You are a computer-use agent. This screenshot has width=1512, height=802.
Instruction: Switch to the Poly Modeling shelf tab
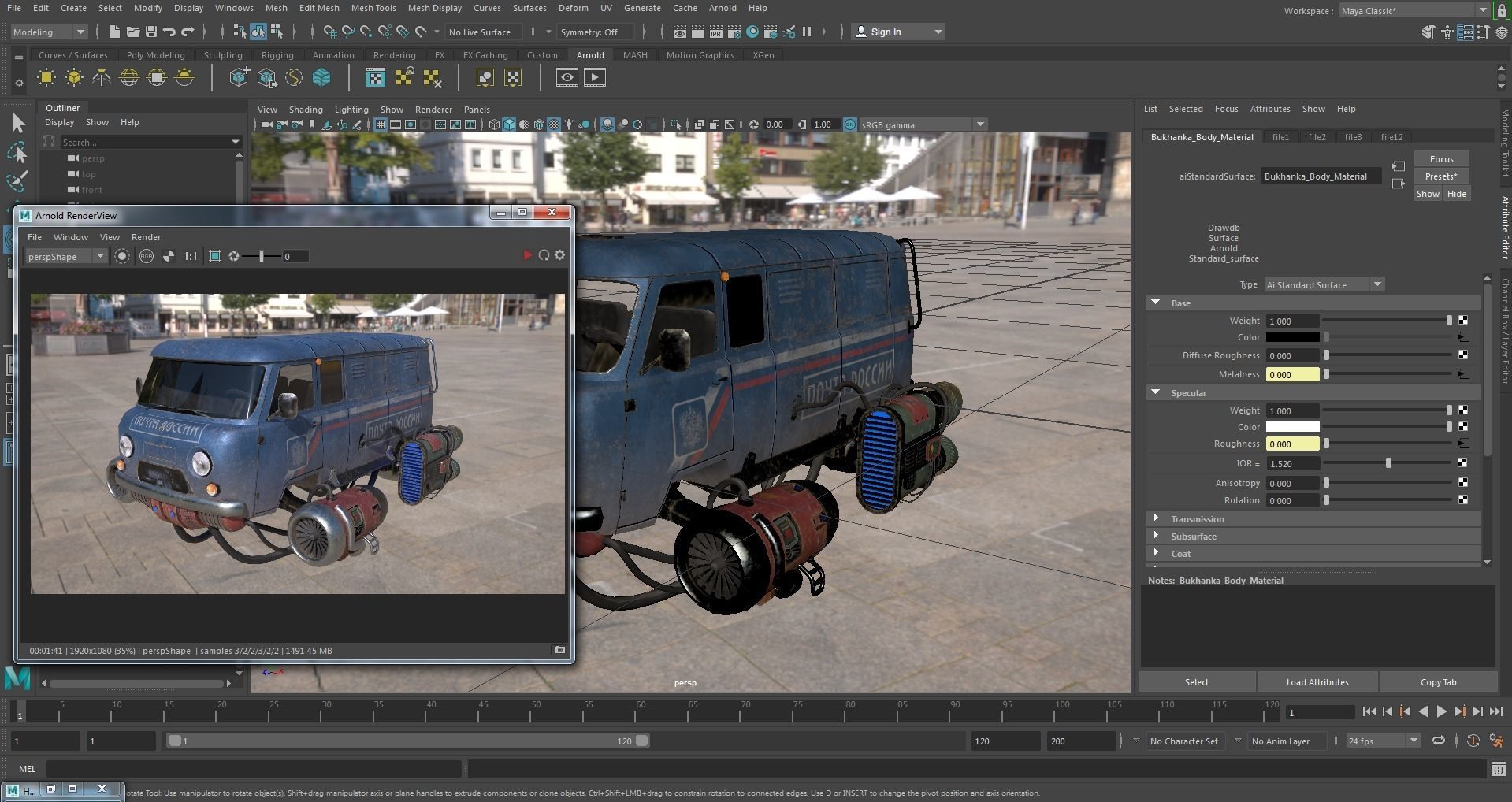click(155, 55)
